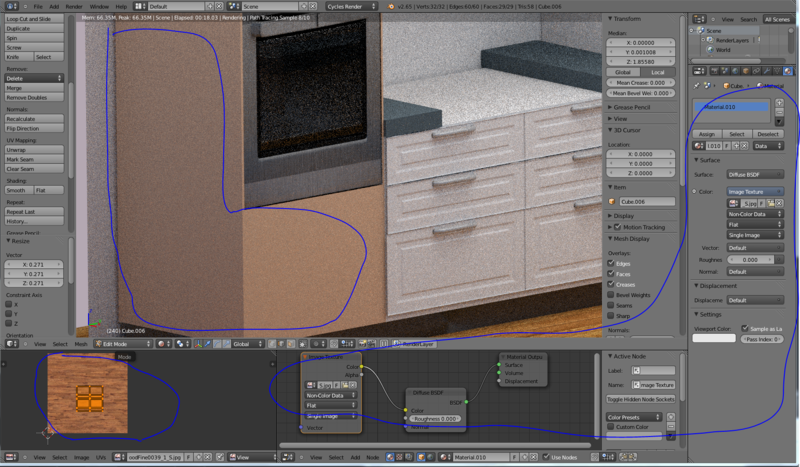The width and height of the screenshot is (800, 467).
Task: Click the Mark Seam button
Action: point(34,159)
